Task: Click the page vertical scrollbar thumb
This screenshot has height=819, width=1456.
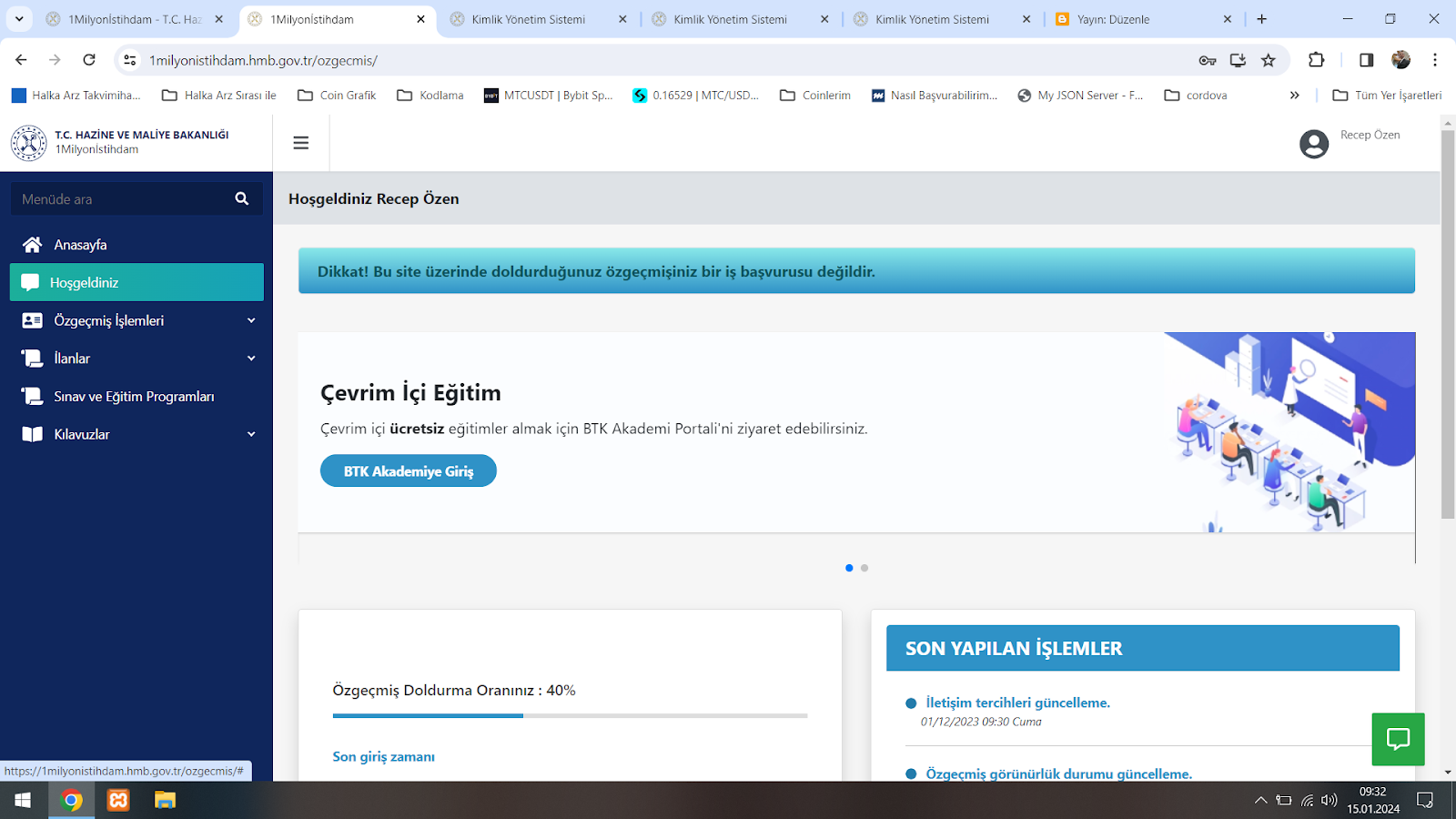Action: (x=1448, y=325)
